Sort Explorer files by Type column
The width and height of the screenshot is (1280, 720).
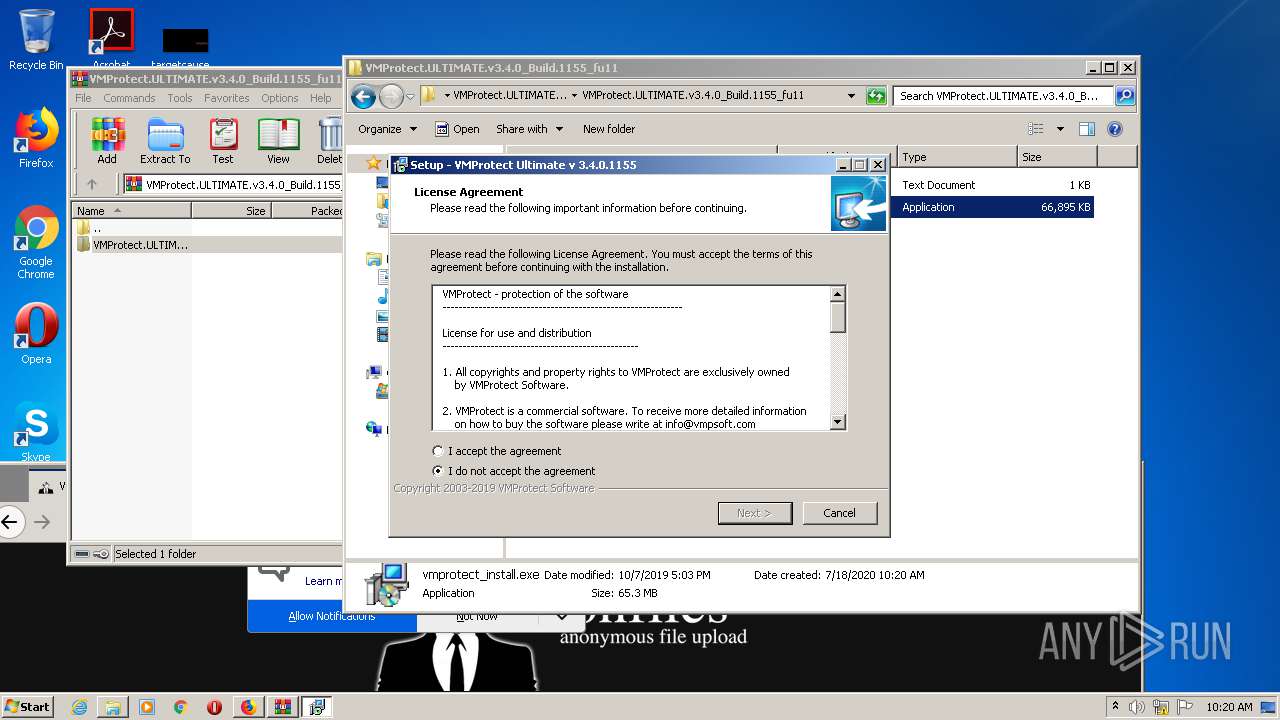coord(956,157)
